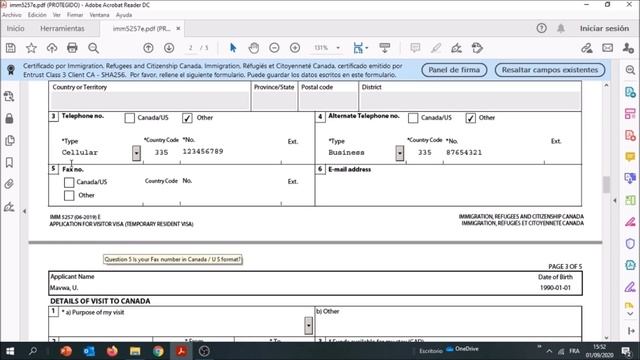640x360 pixels.
Task: Click Resaltar campos existentes button
Action: pyautogui.click(x=550, y=70)
